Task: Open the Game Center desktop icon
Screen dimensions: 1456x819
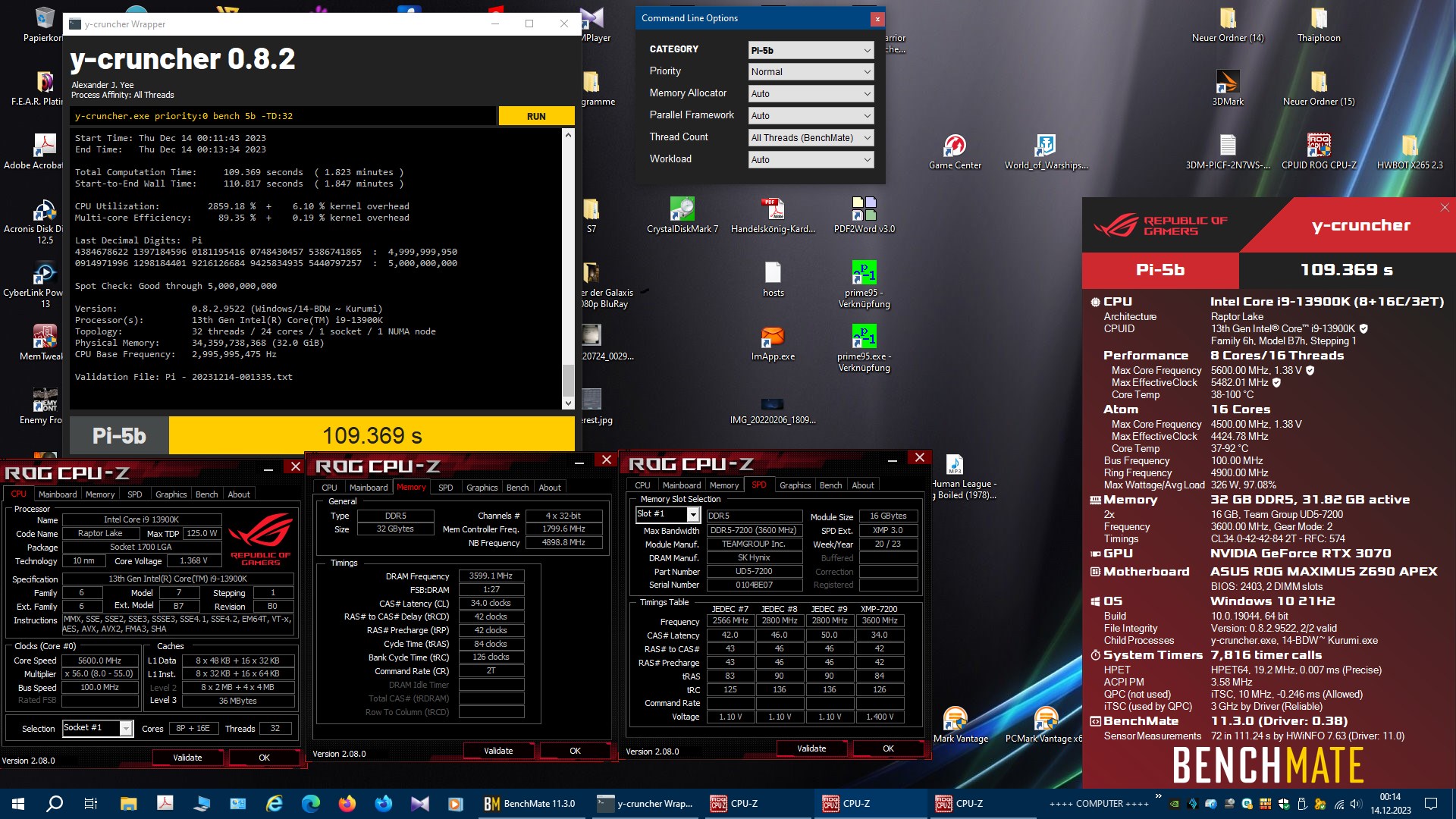Action: tap(955, 152)
